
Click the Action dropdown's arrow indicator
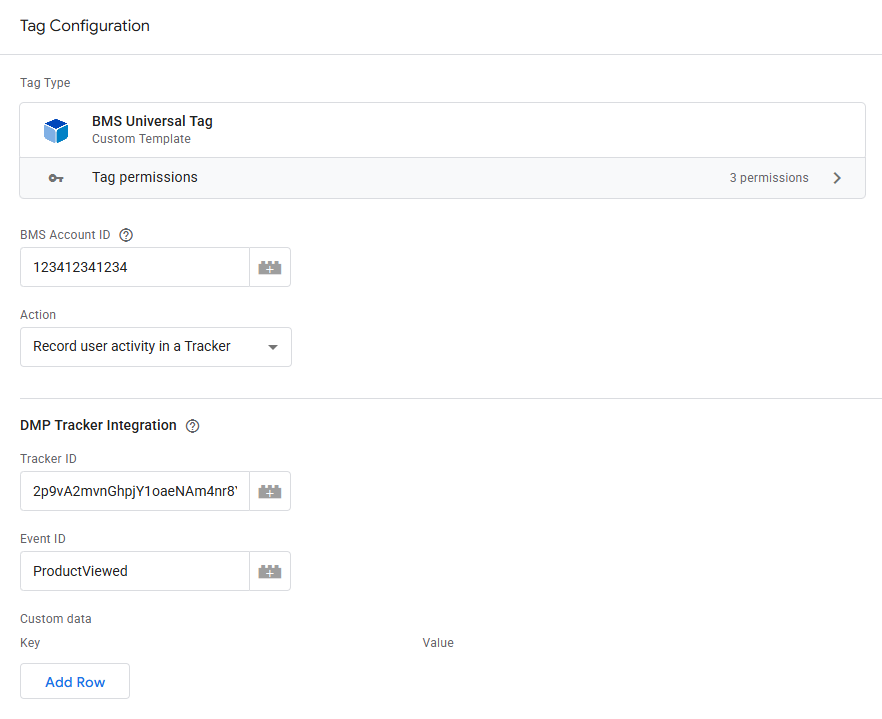[x=272, y=348]
